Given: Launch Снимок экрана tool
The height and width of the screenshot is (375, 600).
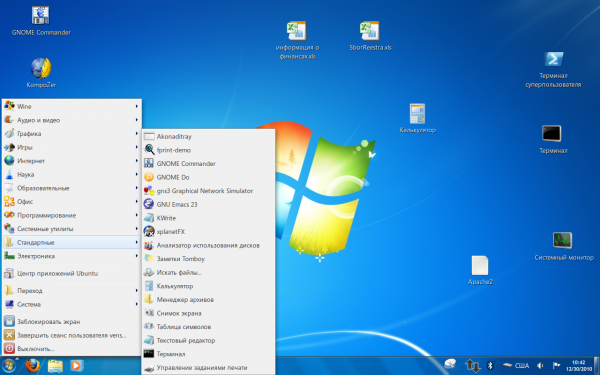Looking at the screenshot, I should [209, 313].
